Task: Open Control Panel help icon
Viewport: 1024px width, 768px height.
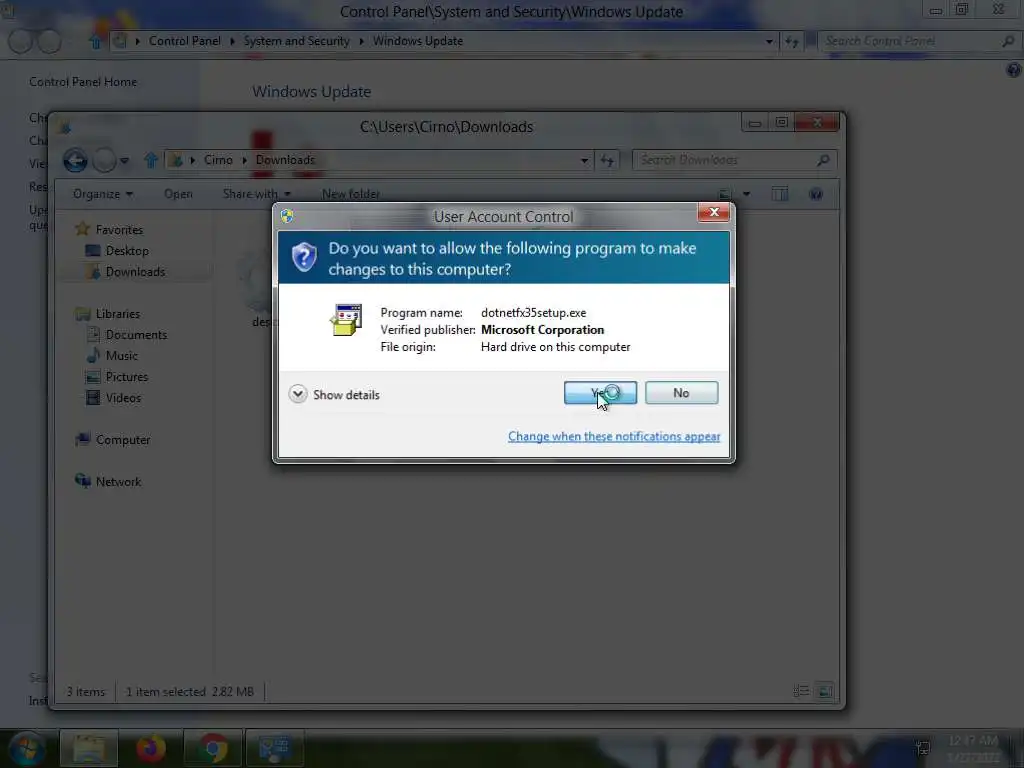Action: point(1013,70)
